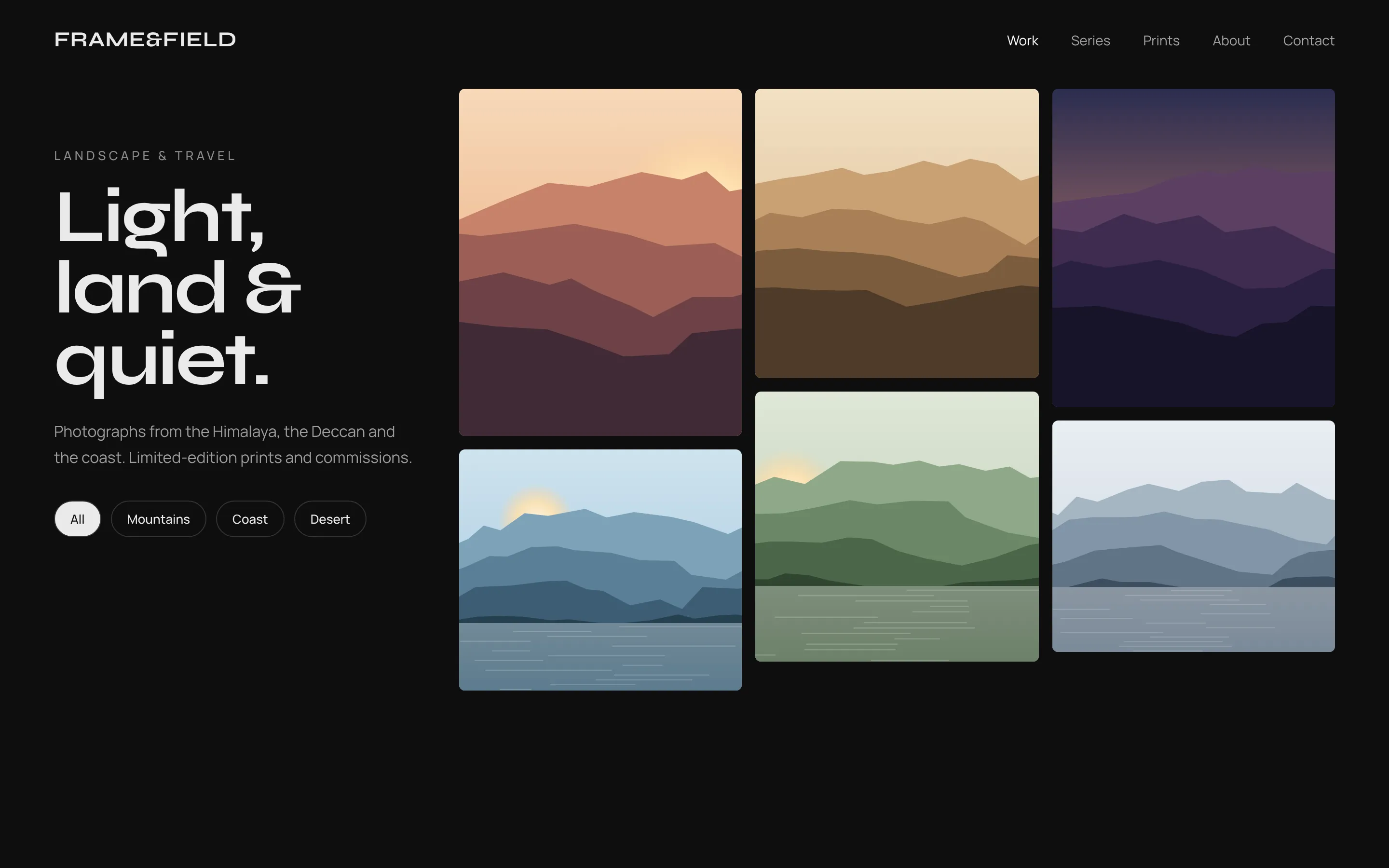Open the green hills lake photo
This screenshot has width=1389, height=868.
pos(897,527)
